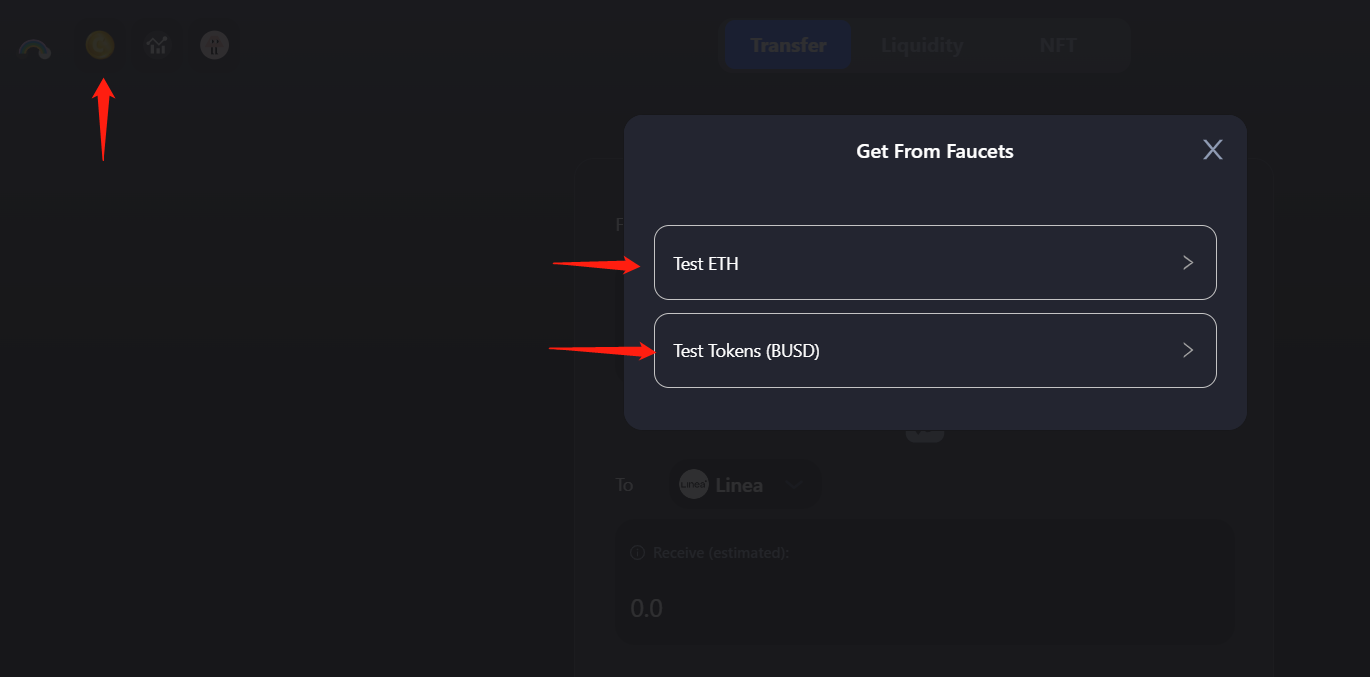Image resolution: width=1370 pixels, height=677 pixels.
Task: Click the Receive (estimated) label text
Action: [x=721, y=552]
